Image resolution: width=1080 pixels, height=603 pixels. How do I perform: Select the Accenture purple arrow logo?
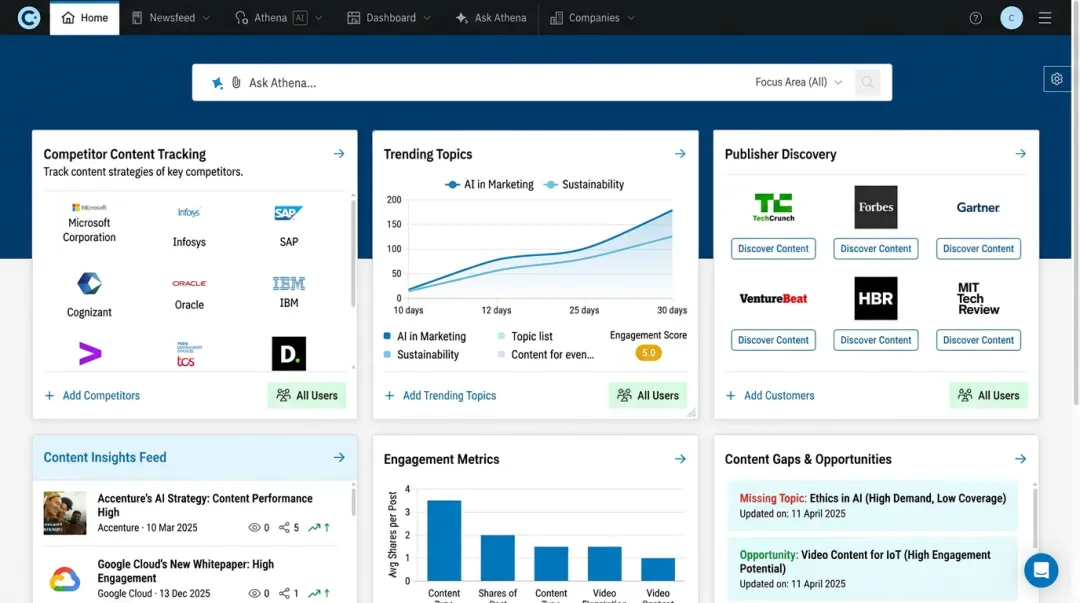point(90,354)
